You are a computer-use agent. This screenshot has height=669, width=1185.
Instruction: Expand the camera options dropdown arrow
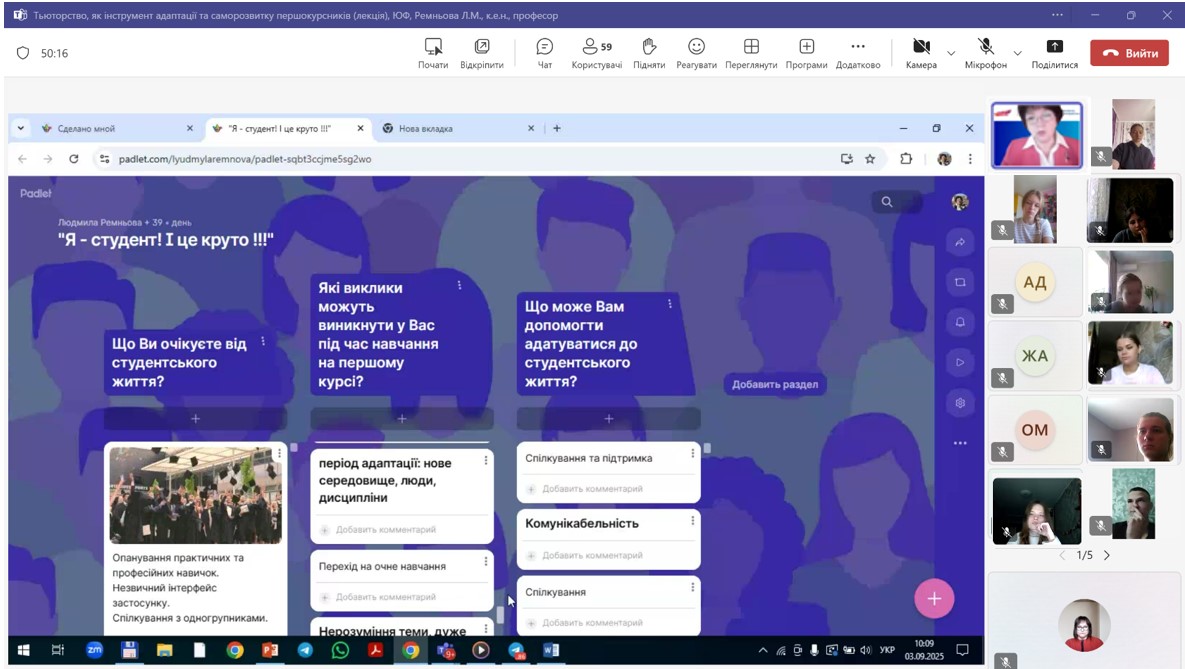[951, 53]
